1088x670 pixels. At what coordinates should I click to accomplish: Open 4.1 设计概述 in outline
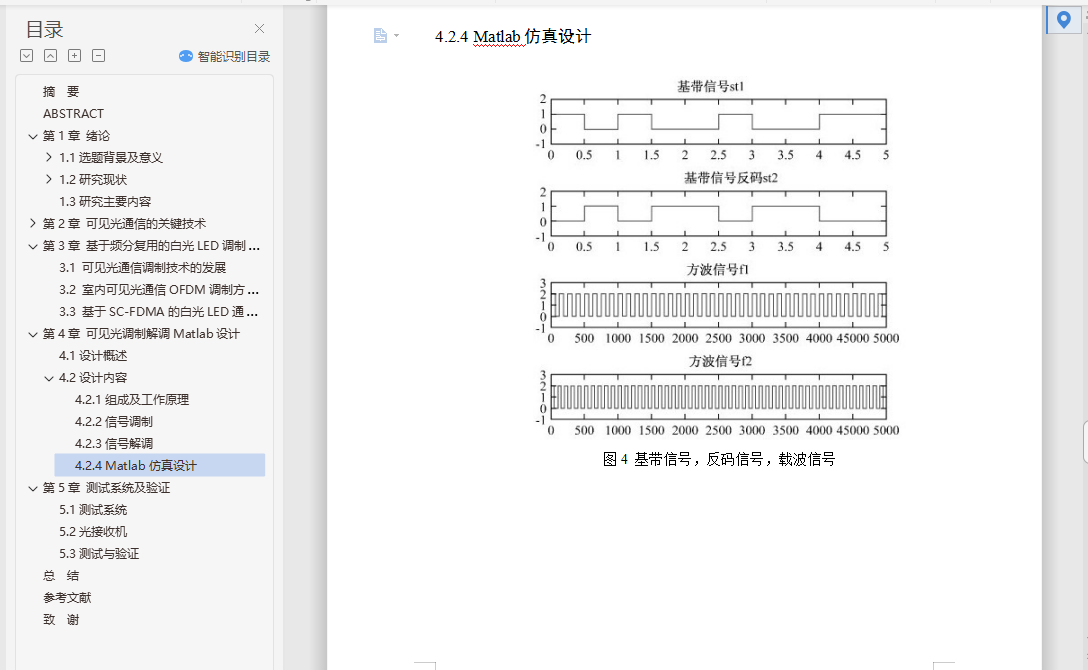point(93,356)
